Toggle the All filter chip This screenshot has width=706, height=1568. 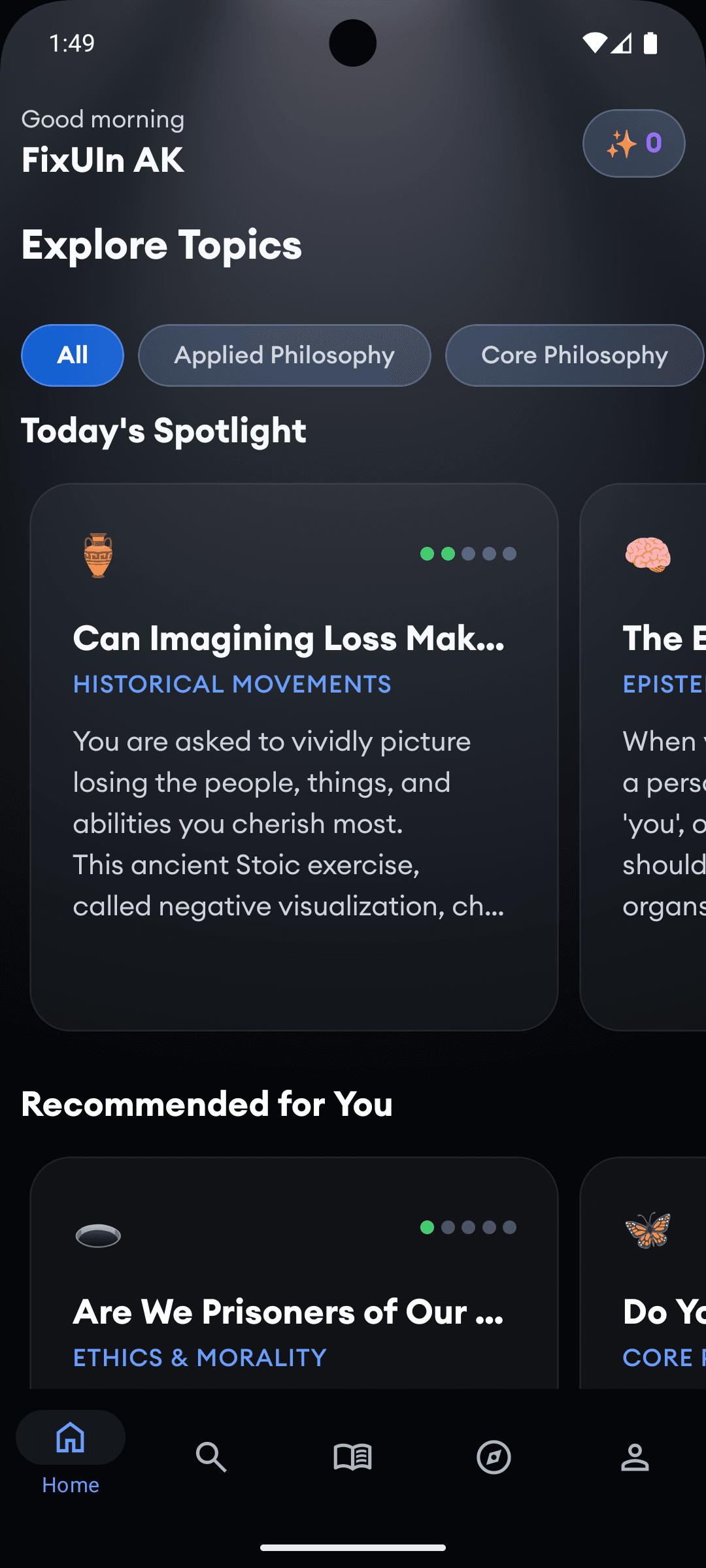coord(72,355)
